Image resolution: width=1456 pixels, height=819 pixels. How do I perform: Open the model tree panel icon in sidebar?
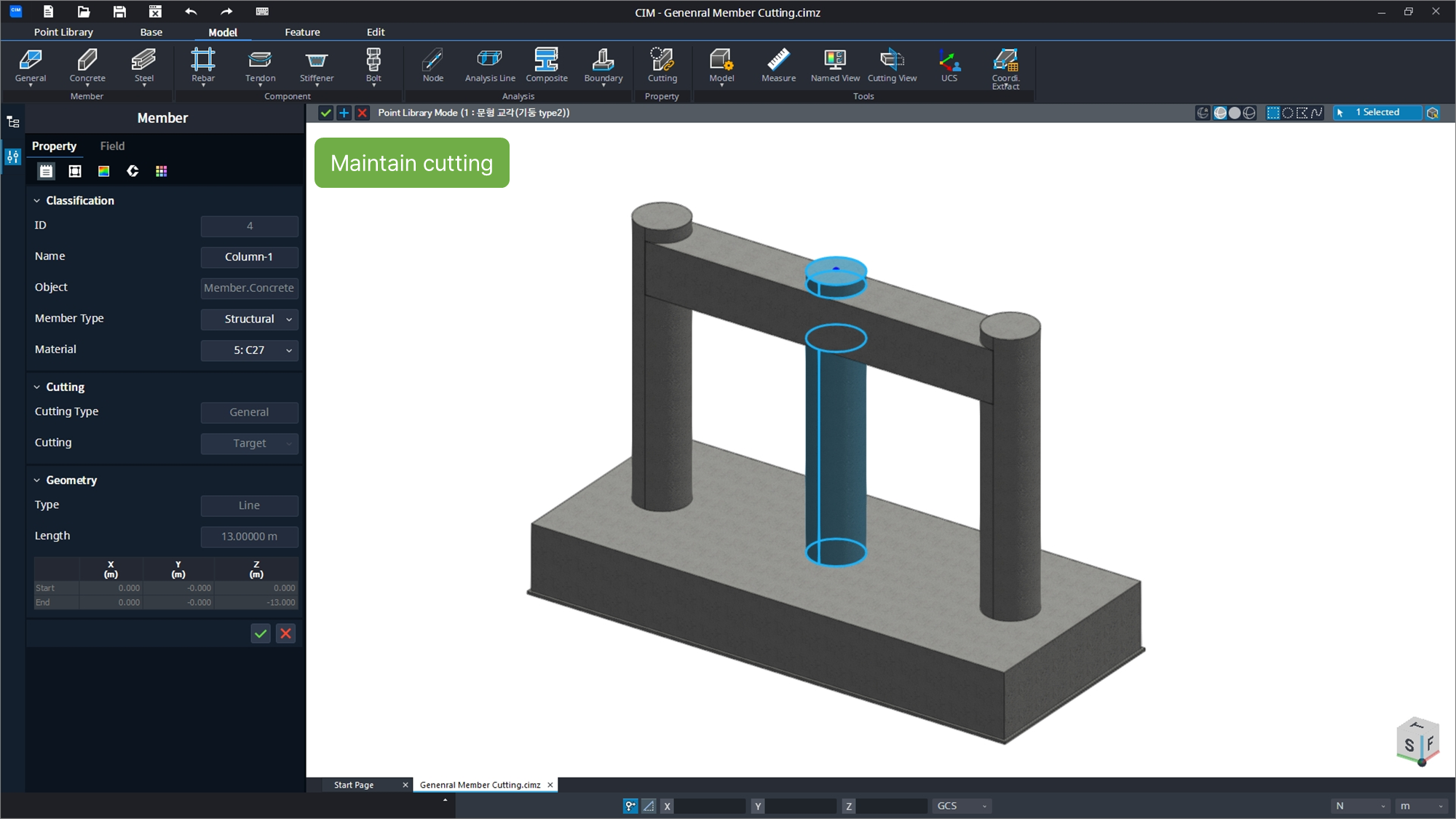pos(13,122)
